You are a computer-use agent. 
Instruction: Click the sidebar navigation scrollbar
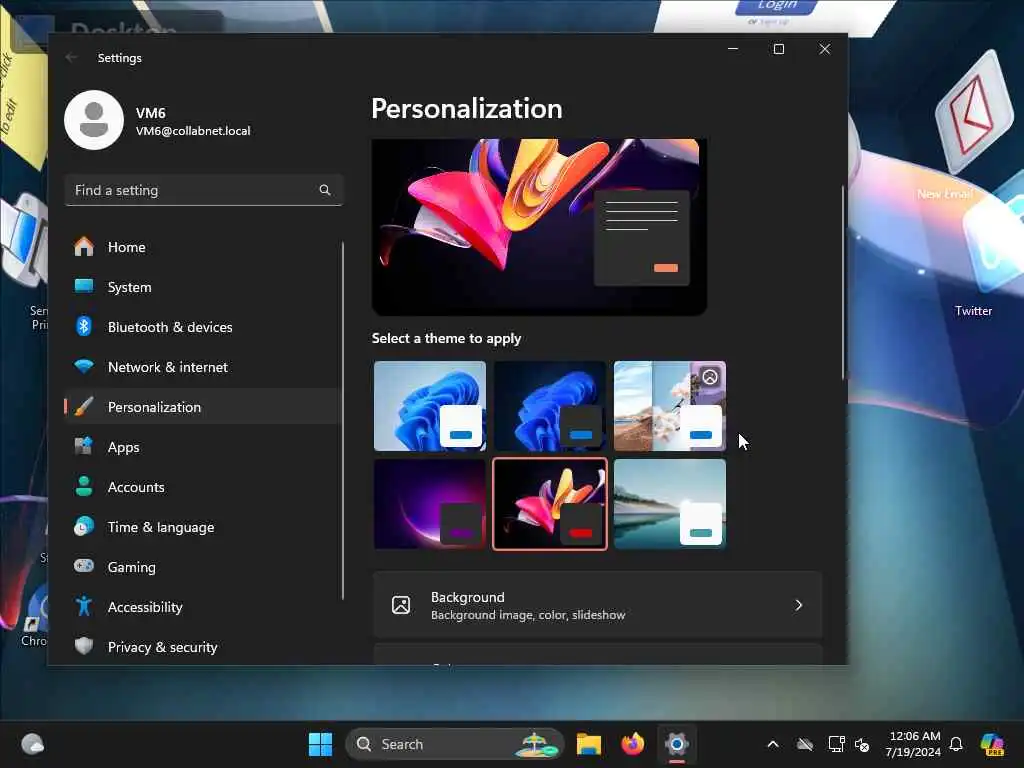point(343,421)
